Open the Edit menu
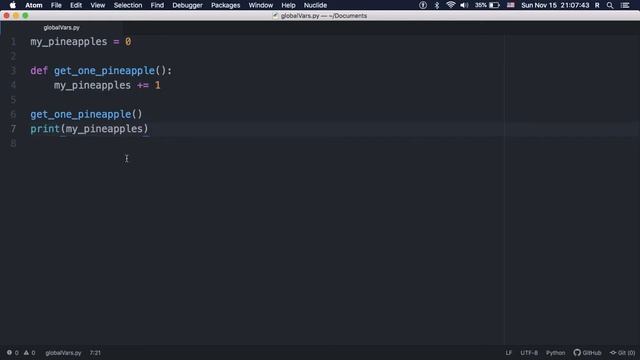 pyautogui.click(x=76, y=5)
